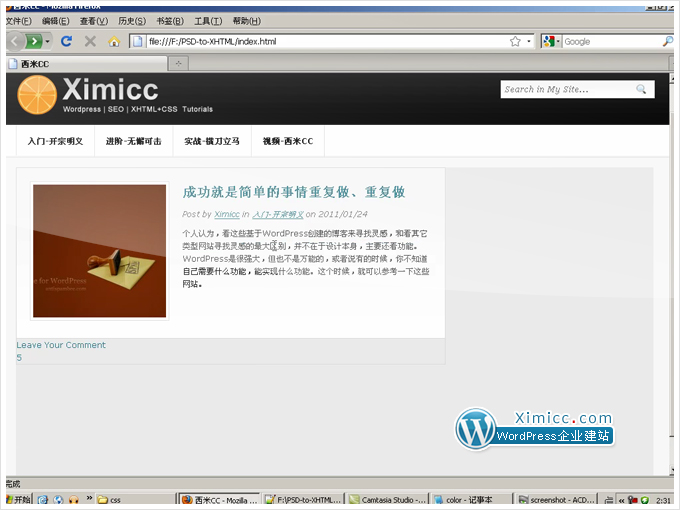The image size is (680, 510).
Task: Expand hidden tray icons chevron
Action: click(621, 500)
